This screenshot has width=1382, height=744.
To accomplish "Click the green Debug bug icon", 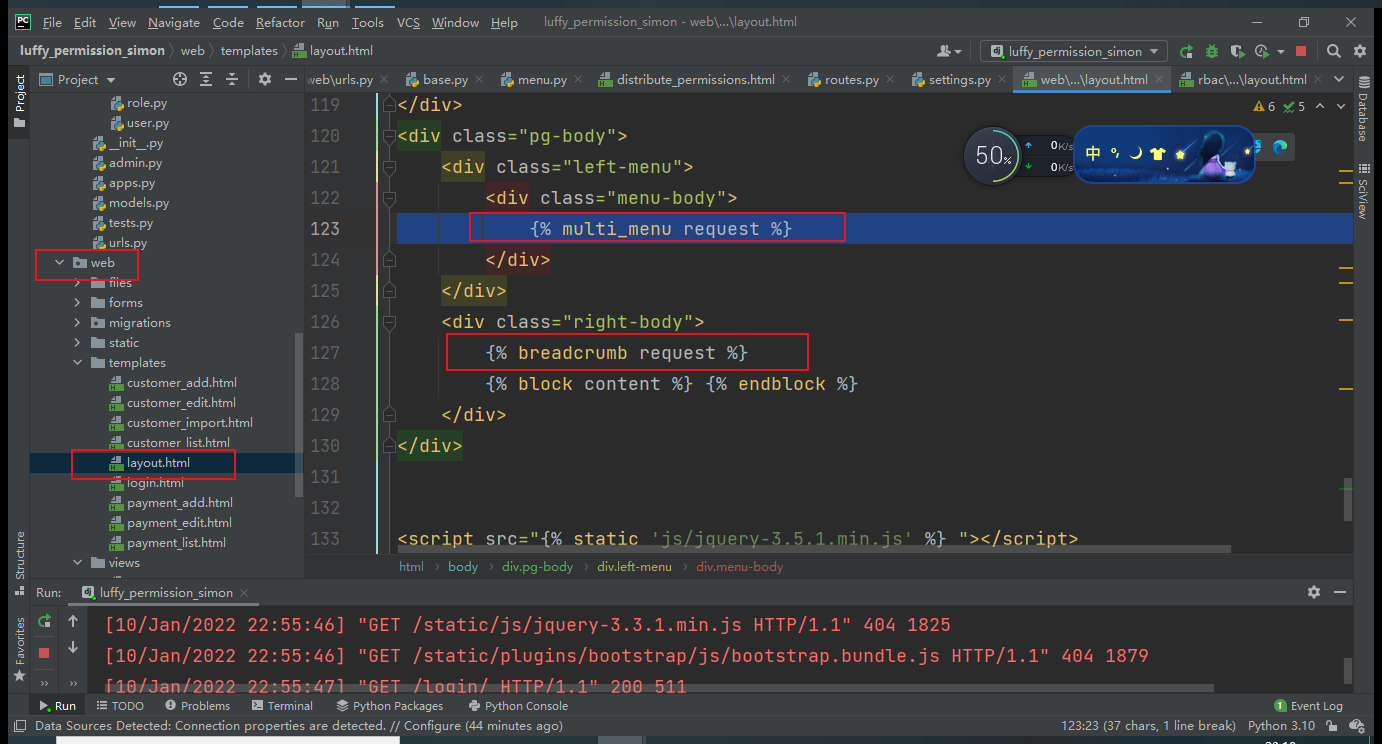I will pyautogui.click(x=1212, y=51).
